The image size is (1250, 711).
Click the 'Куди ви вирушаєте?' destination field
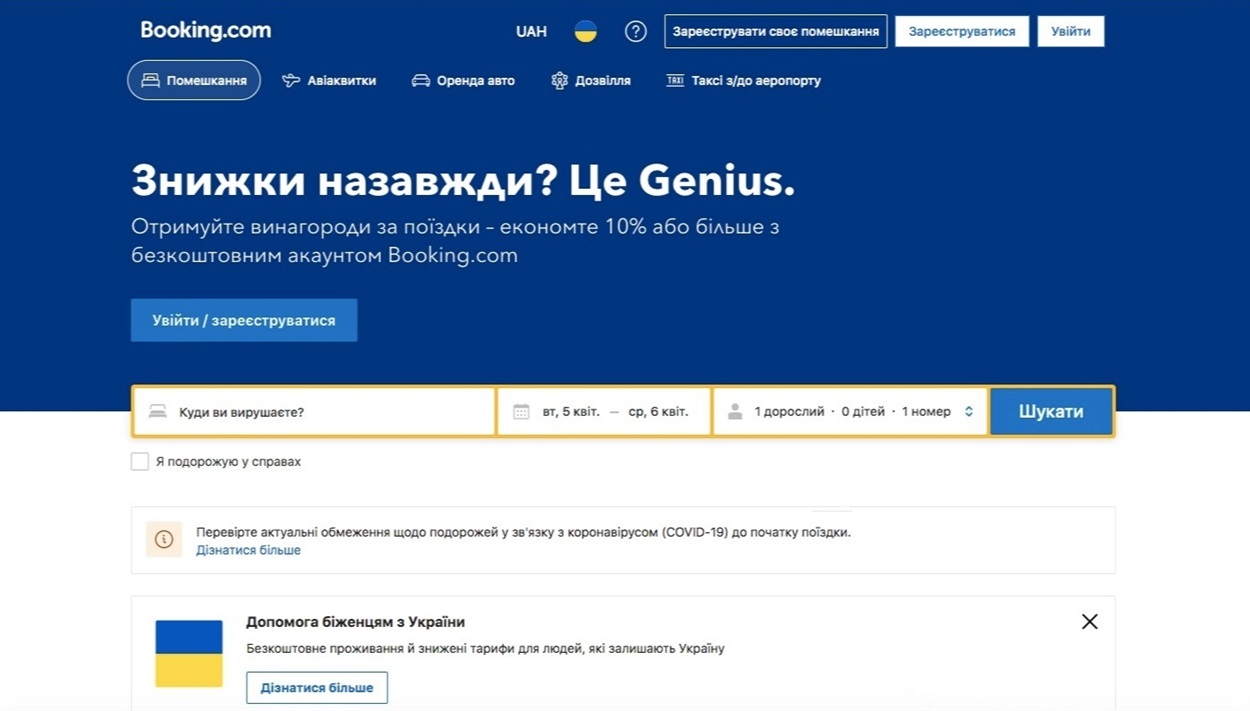320,412
